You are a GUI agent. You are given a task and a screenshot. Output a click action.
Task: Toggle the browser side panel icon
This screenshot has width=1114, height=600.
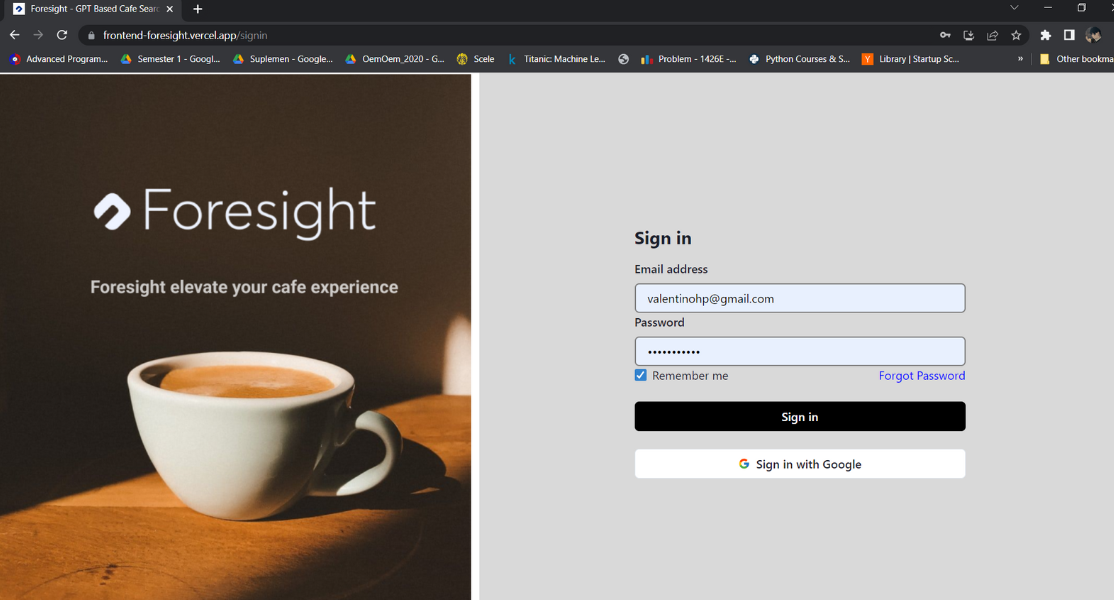click(x=1069, y=35)
